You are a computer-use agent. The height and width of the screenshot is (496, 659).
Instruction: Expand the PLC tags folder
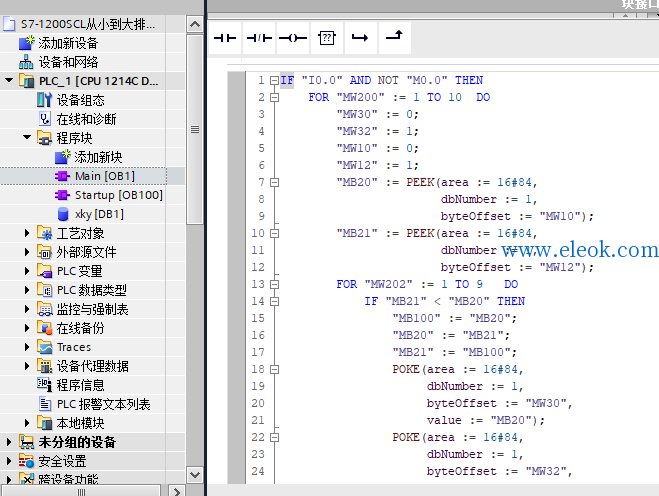[27, 271]
